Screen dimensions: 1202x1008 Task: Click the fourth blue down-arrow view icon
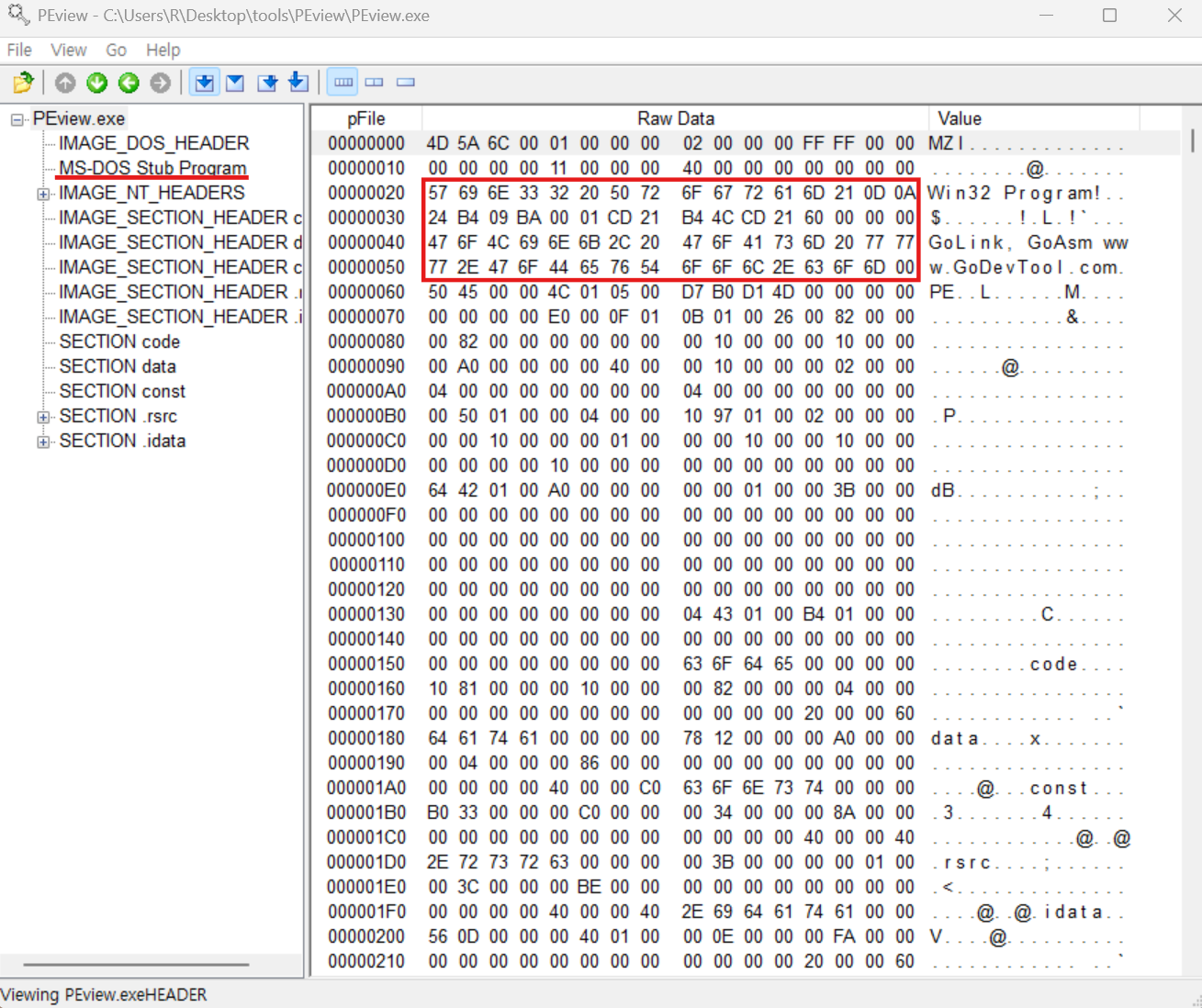pos(298,83)
